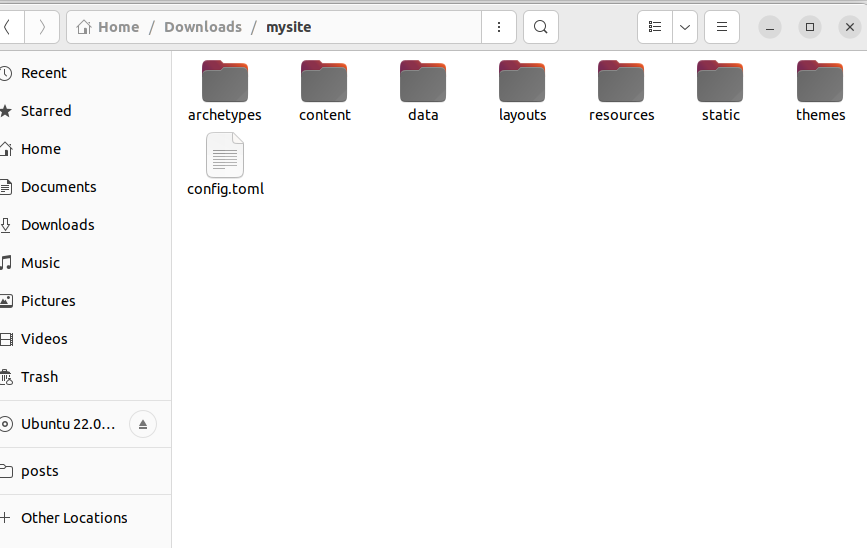Image resolution: width=867 pixels, height=548 pixels.
Task: Click the Documents label in the sidebar
Action: click(59, 187)
